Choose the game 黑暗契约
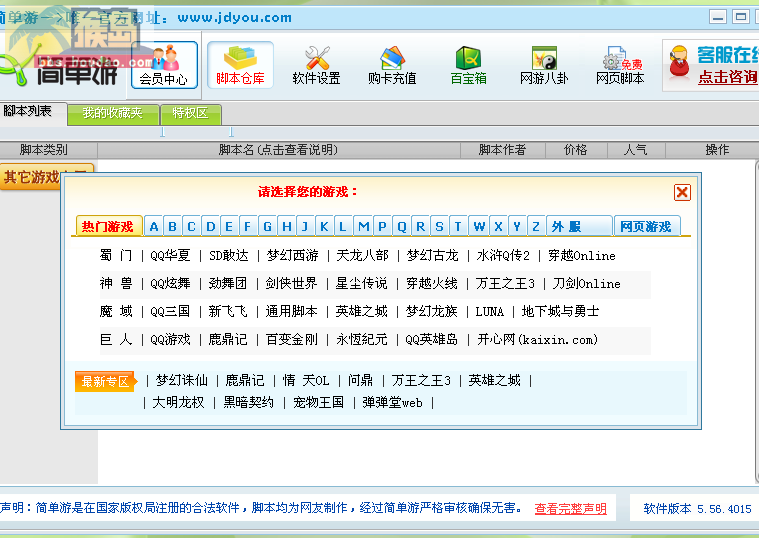Screen dimensions: 759x538 point(248,402)
